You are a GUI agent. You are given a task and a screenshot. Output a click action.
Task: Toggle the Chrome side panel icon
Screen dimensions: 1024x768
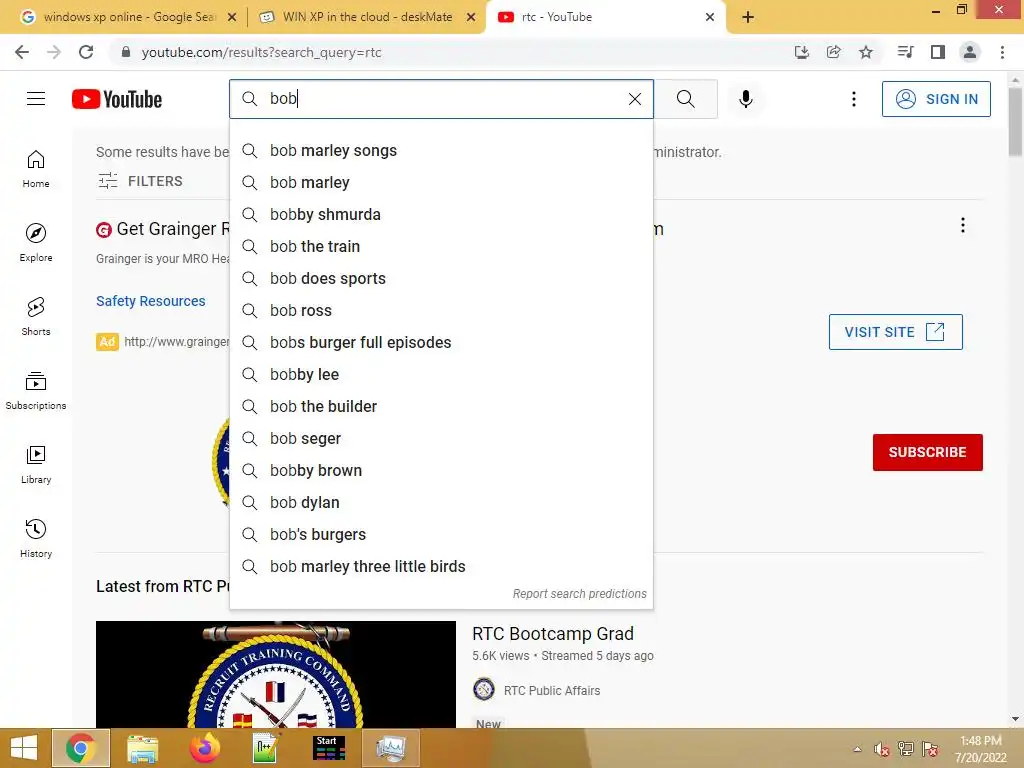[938, 52]
